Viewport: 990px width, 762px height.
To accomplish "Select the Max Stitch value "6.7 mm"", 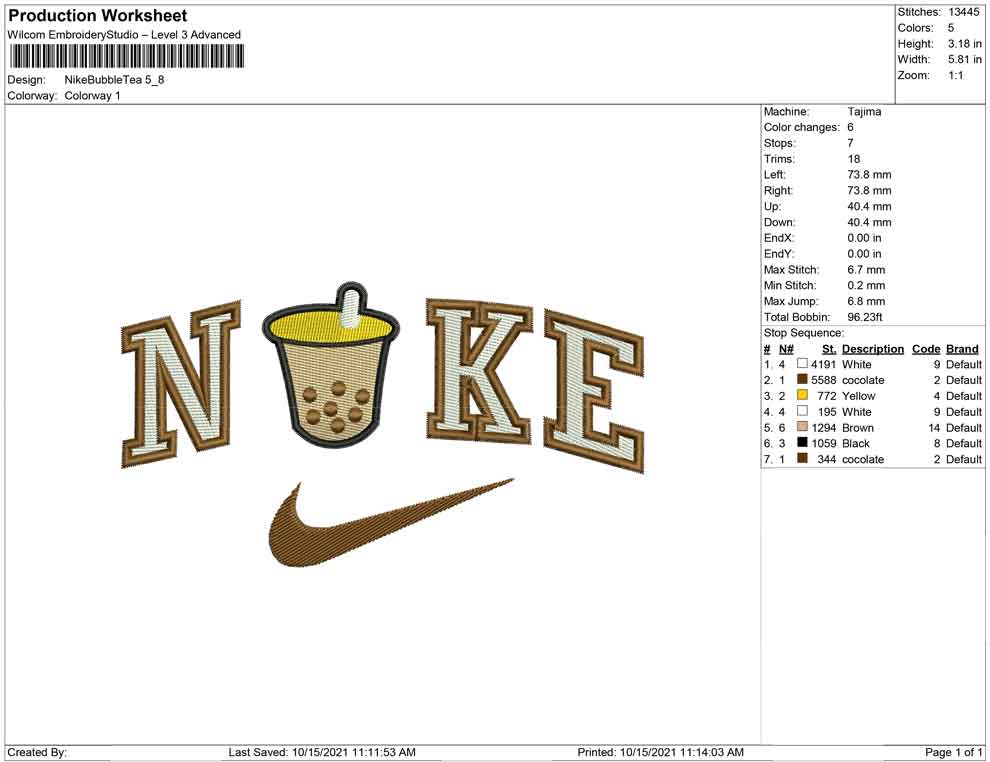I will pyautogui.click(x=866, y=270).
